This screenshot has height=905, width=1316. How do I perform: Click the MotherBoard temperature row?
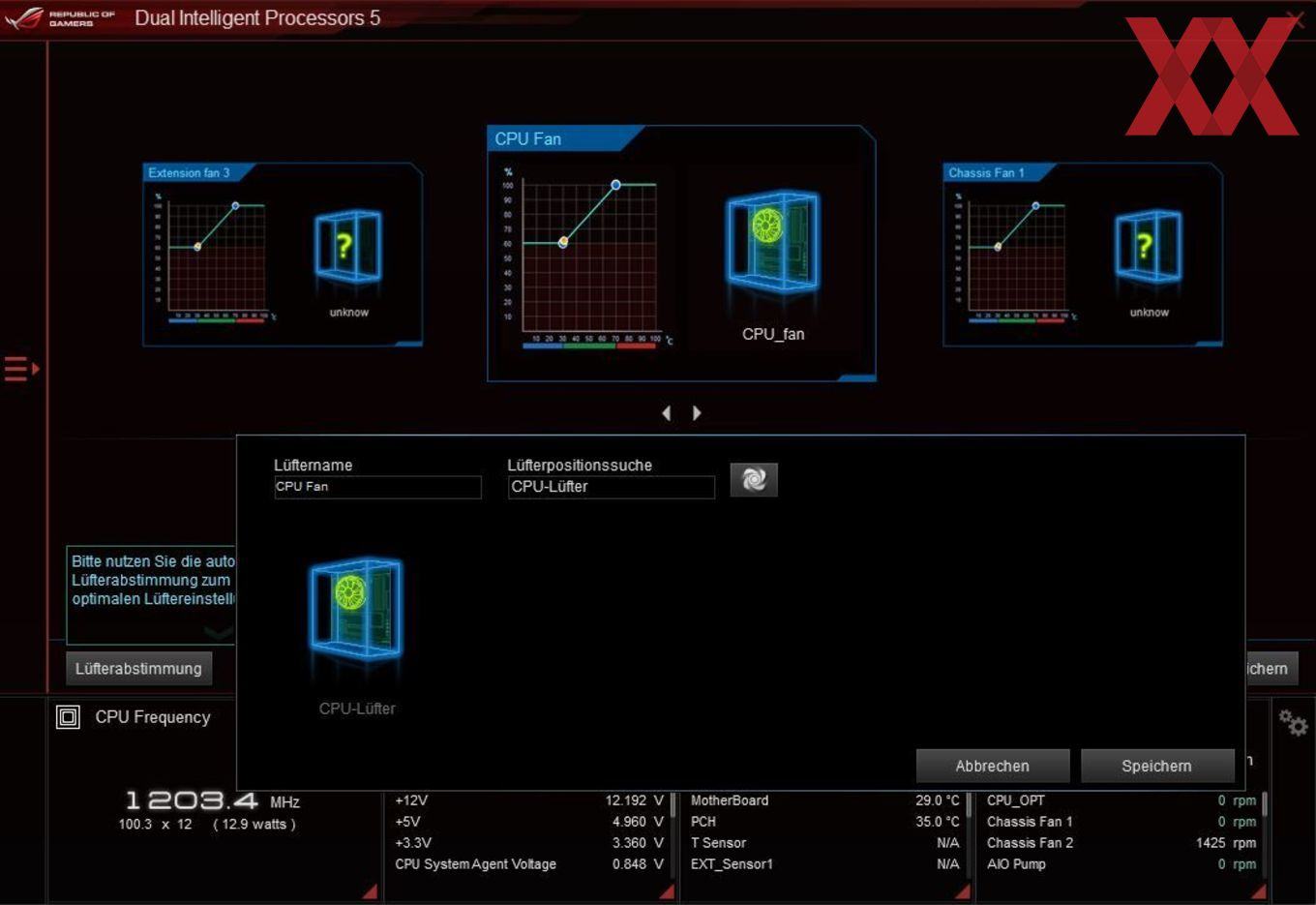click(824, 800)
